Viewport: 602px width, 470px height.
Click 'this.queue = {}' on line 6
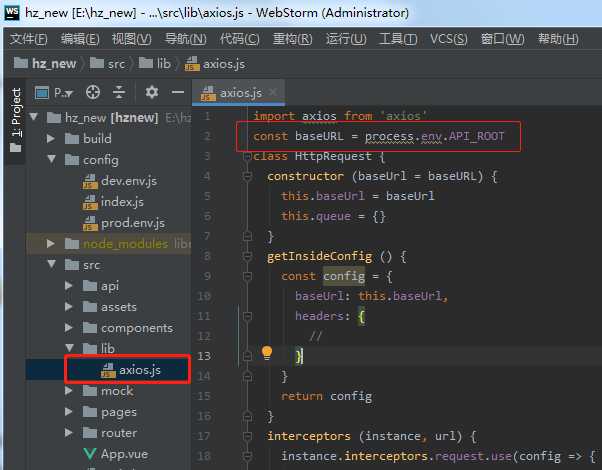click(x=333, y=217)
